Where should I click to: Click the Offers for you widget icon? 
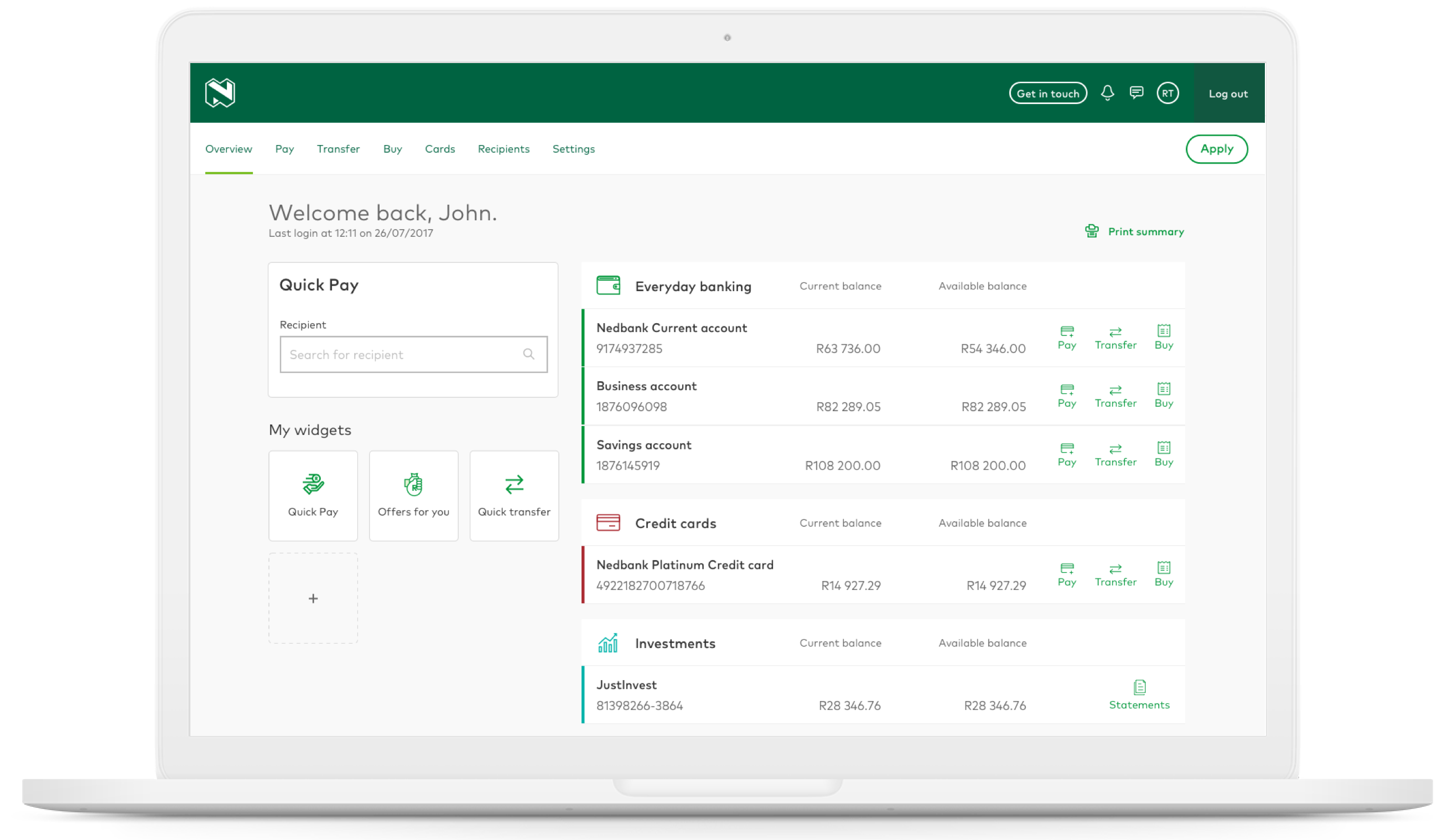414,484
